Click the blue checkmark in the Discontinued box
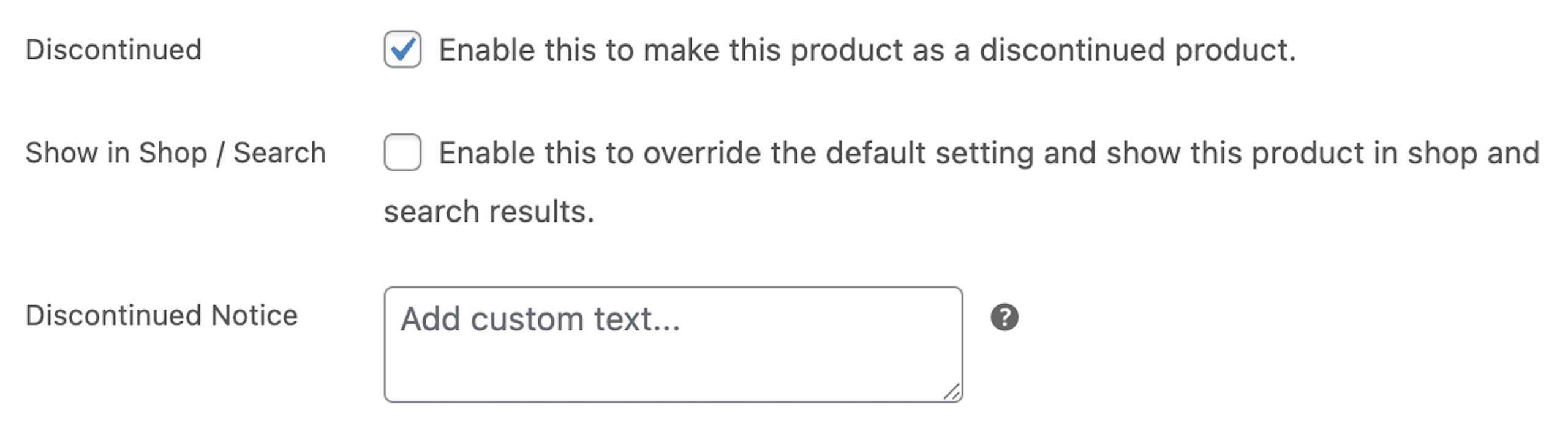The image size is (1568, 429). tap(403, 48)
